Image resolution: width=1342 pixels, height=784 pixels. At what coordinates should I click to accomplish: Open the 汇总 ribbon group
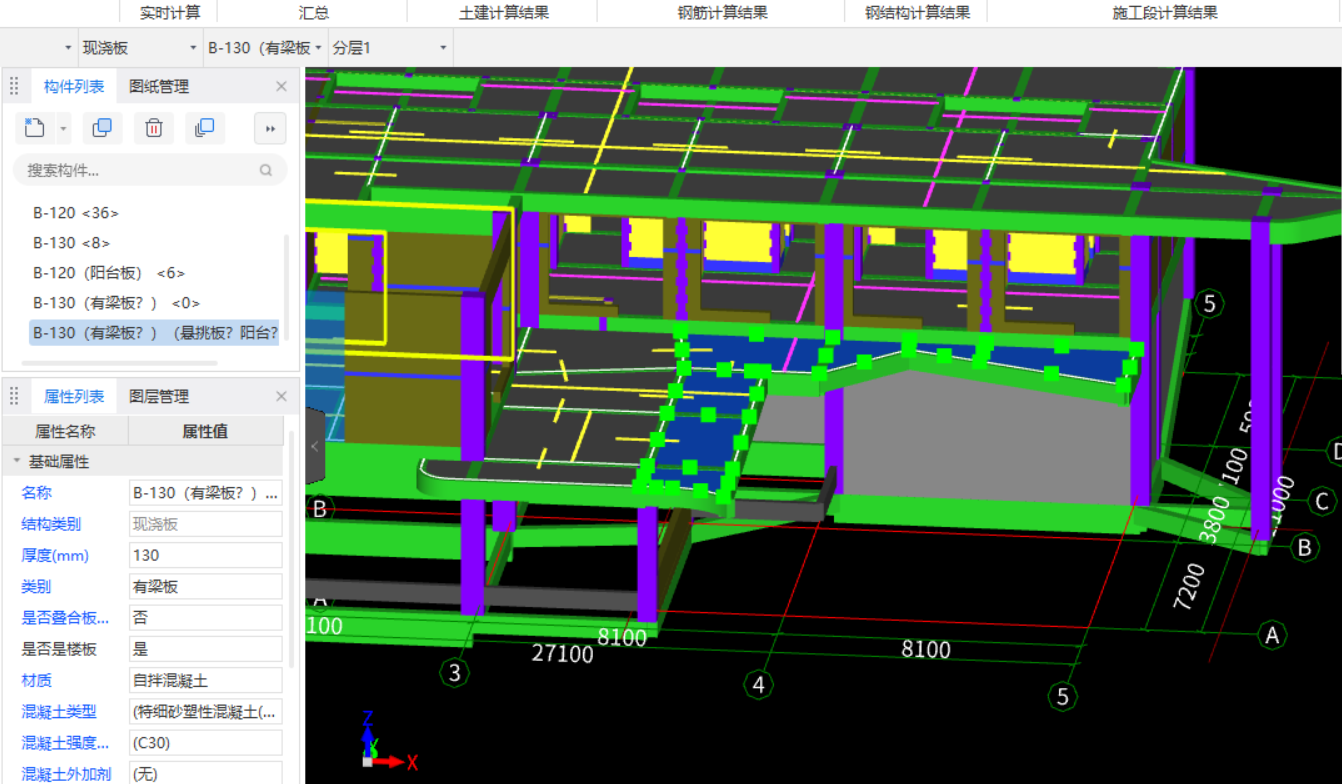[313, 13]
